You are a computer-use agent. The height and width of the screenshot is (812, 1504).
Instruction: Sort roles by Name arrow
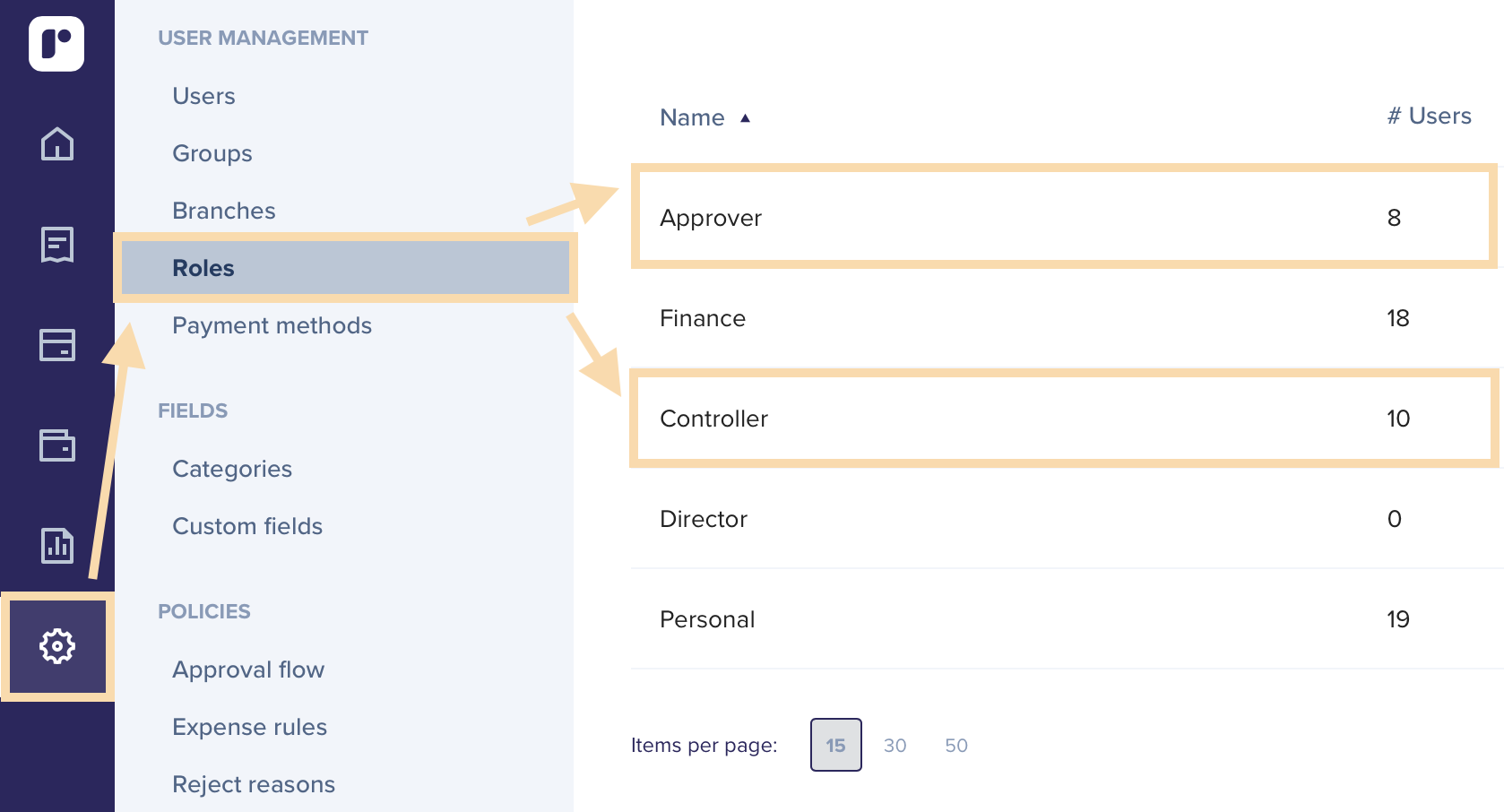[x=745, y=118]
